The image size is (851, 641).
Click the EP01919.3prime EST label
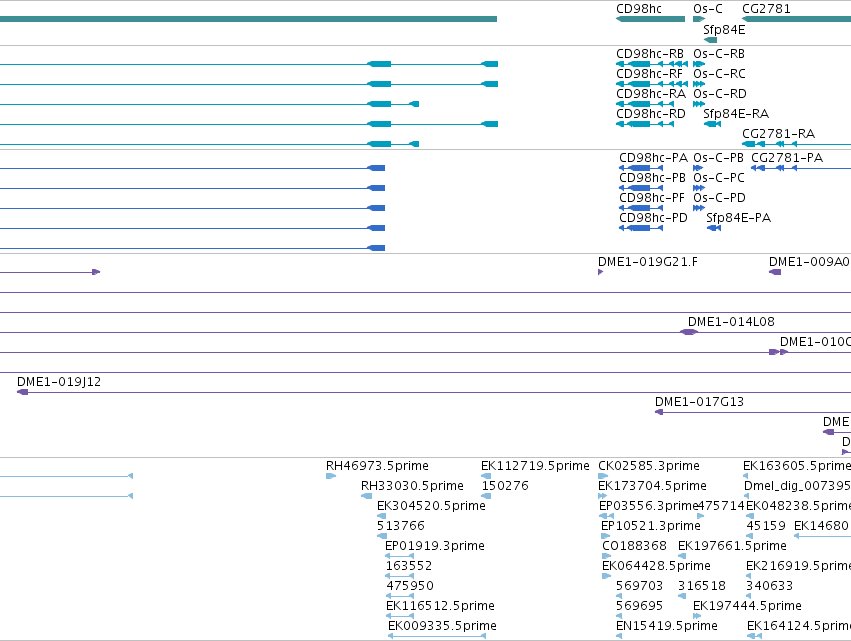point(435,546)
